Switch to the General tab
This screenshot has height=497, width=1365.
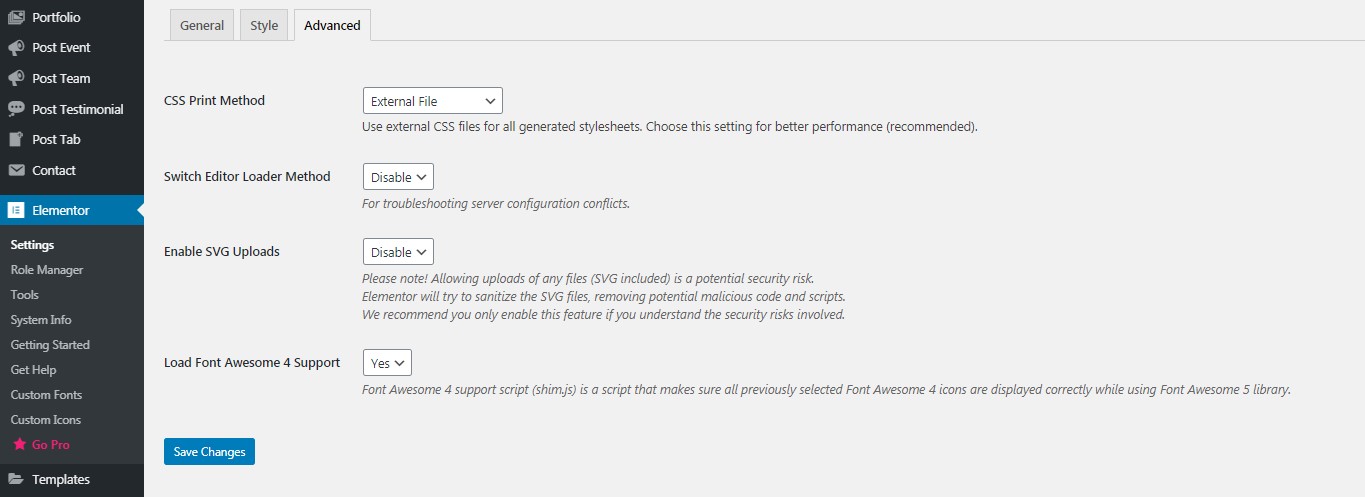(202, 25)
